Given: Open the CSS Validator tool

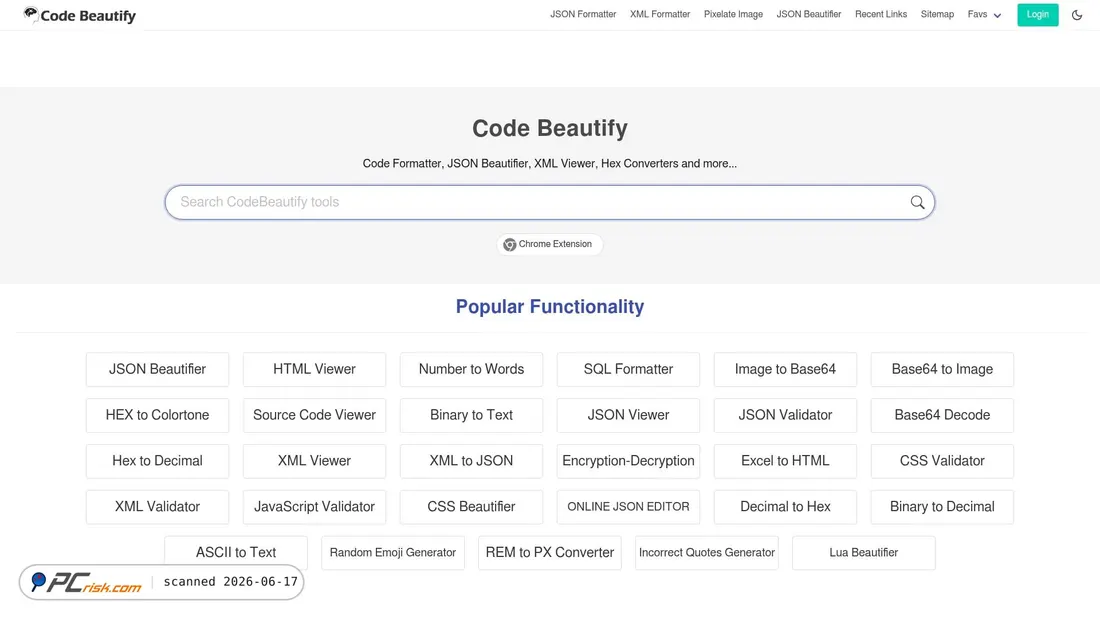Looking at the screenshot, I should (942, 461).
